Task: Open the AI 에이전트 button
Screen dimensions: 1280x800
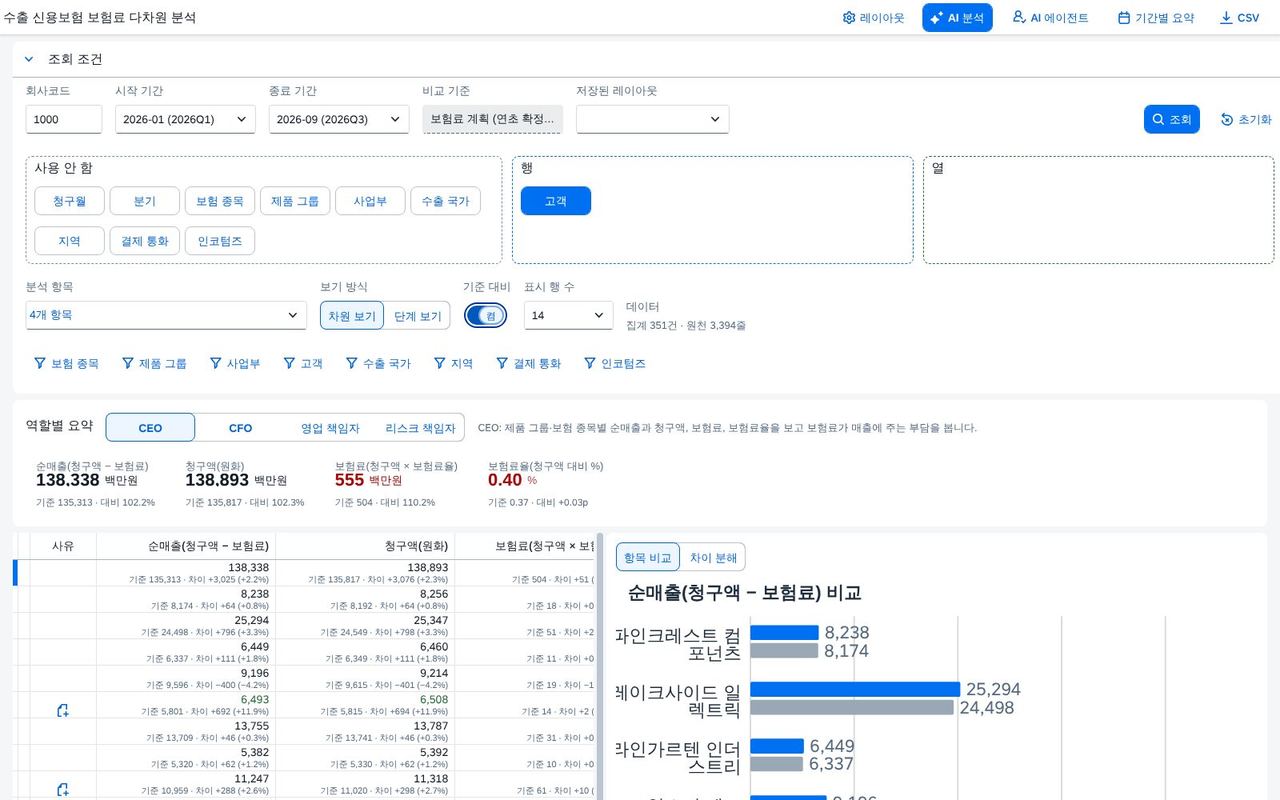Action: pos(1050,18)
